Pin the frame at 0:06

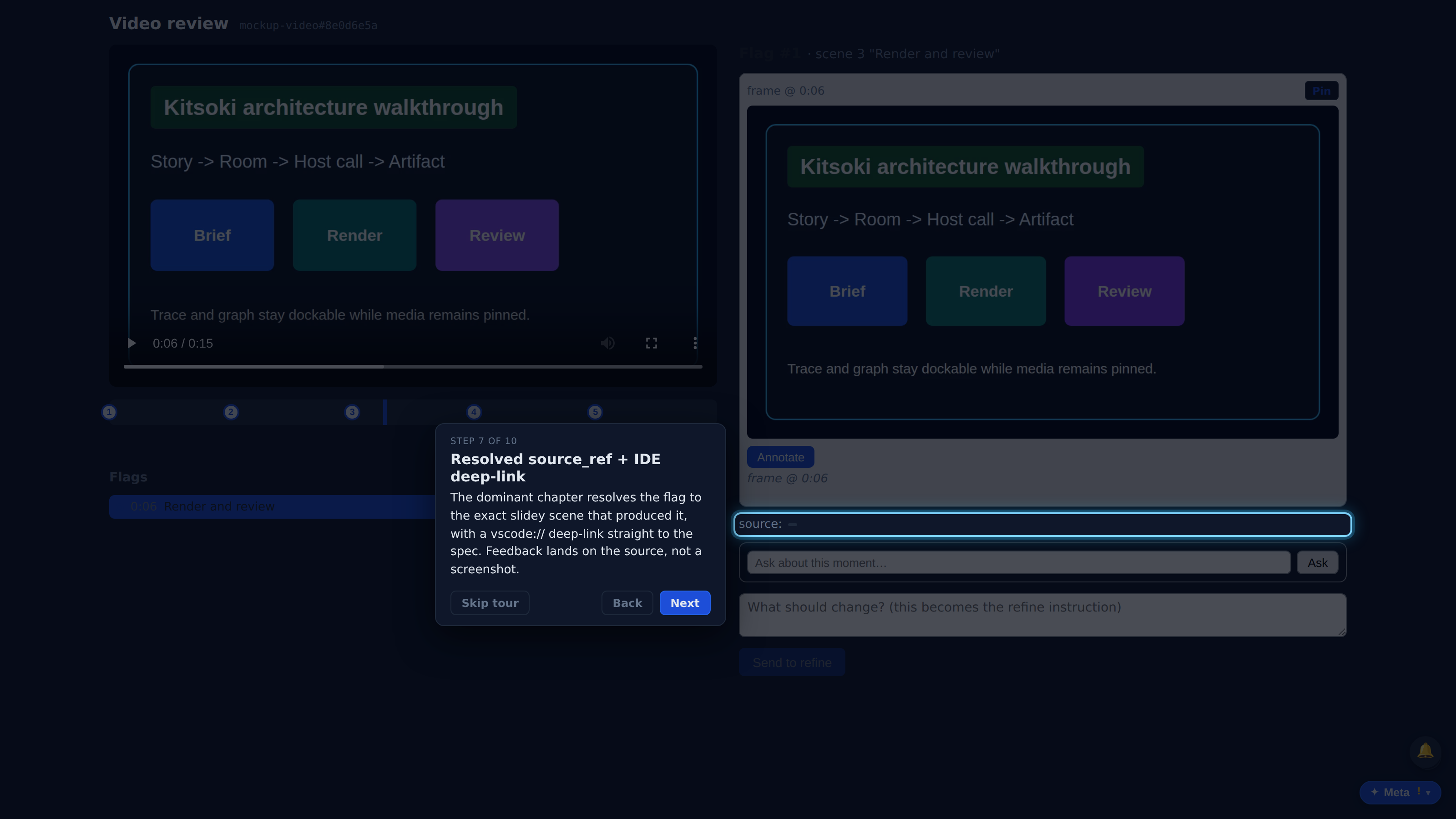[x=1321, y=91]
